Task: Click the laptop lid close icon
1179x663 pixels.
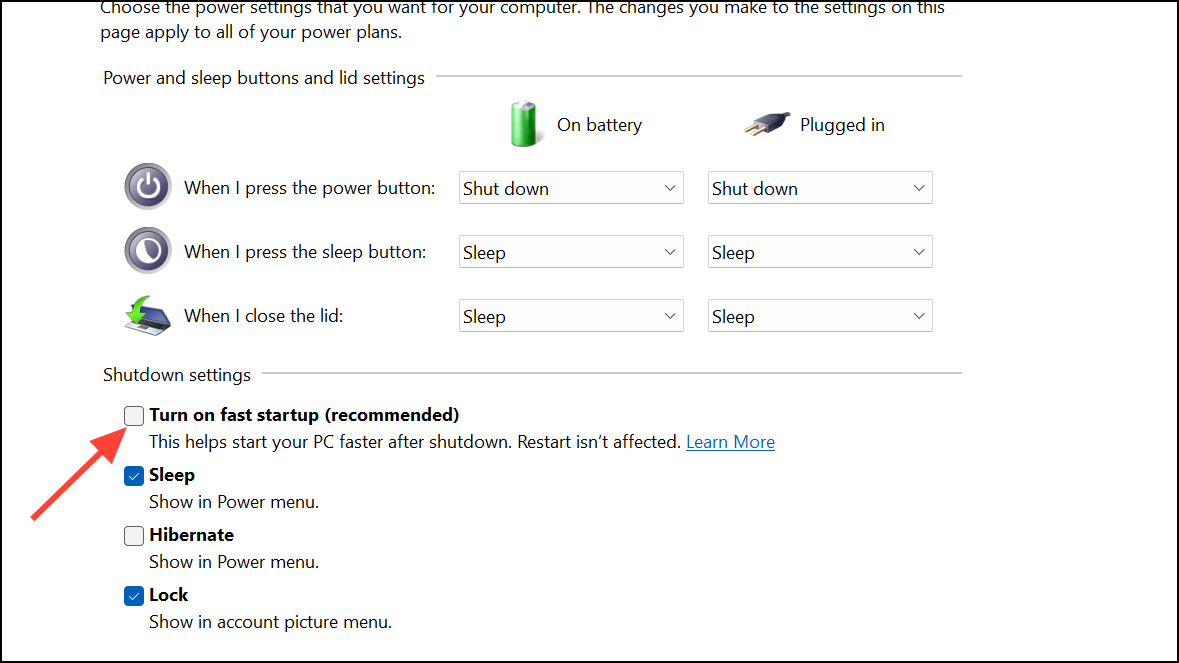Action: pyautogui.click(x=147, y=316)
